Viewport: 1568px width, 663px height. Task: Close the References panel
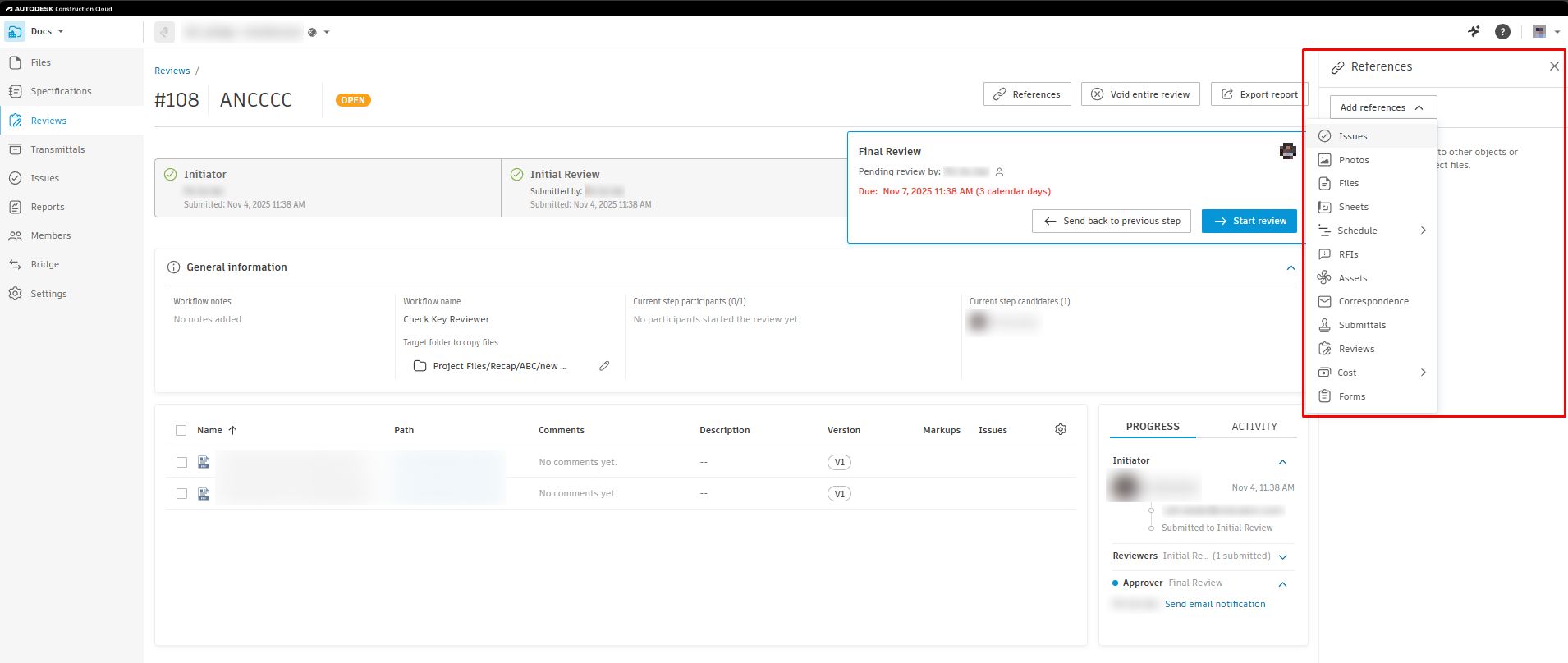click(x=1554, y=66)
